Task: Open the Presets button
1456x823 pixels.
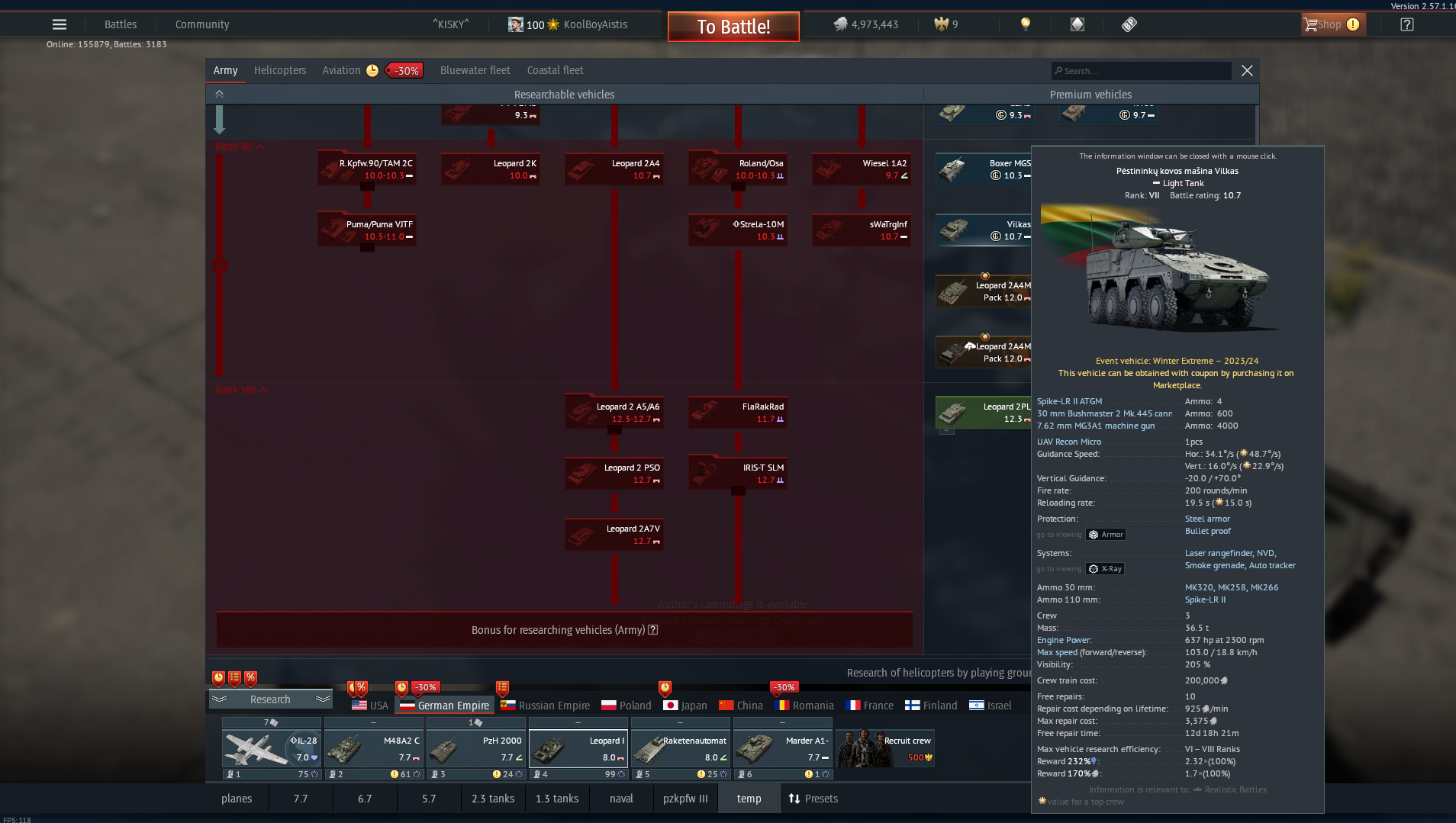Action: point(813,799)
